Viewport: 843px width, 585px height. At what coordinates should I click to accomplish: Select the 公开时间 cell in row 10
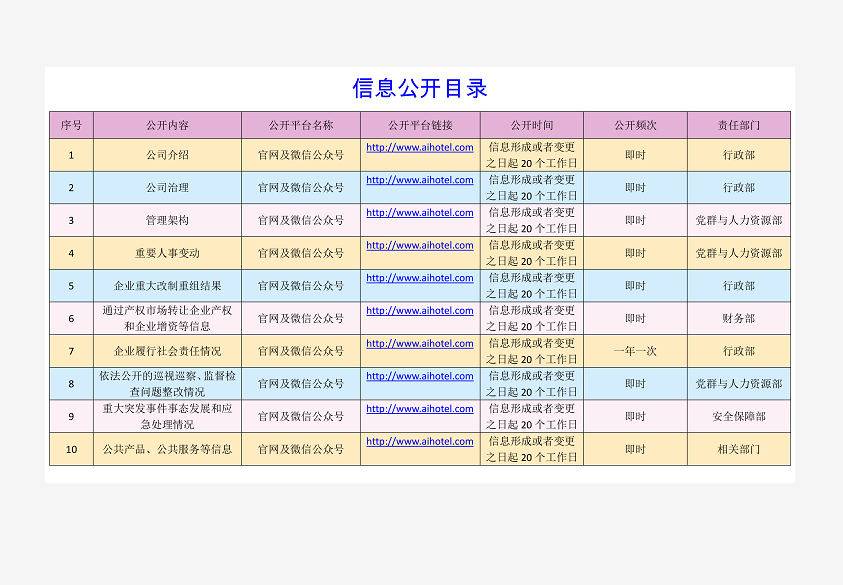point(532,450)
